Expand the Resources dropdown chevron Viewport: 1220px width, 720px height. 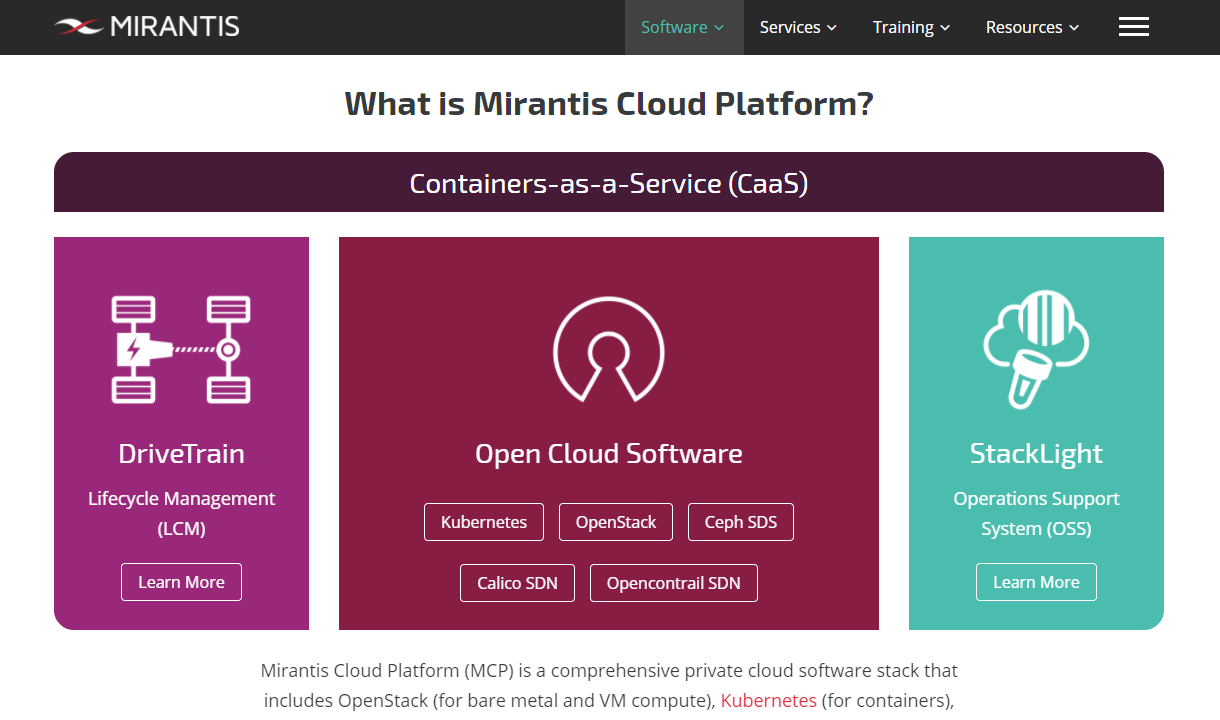point(1074,28)
